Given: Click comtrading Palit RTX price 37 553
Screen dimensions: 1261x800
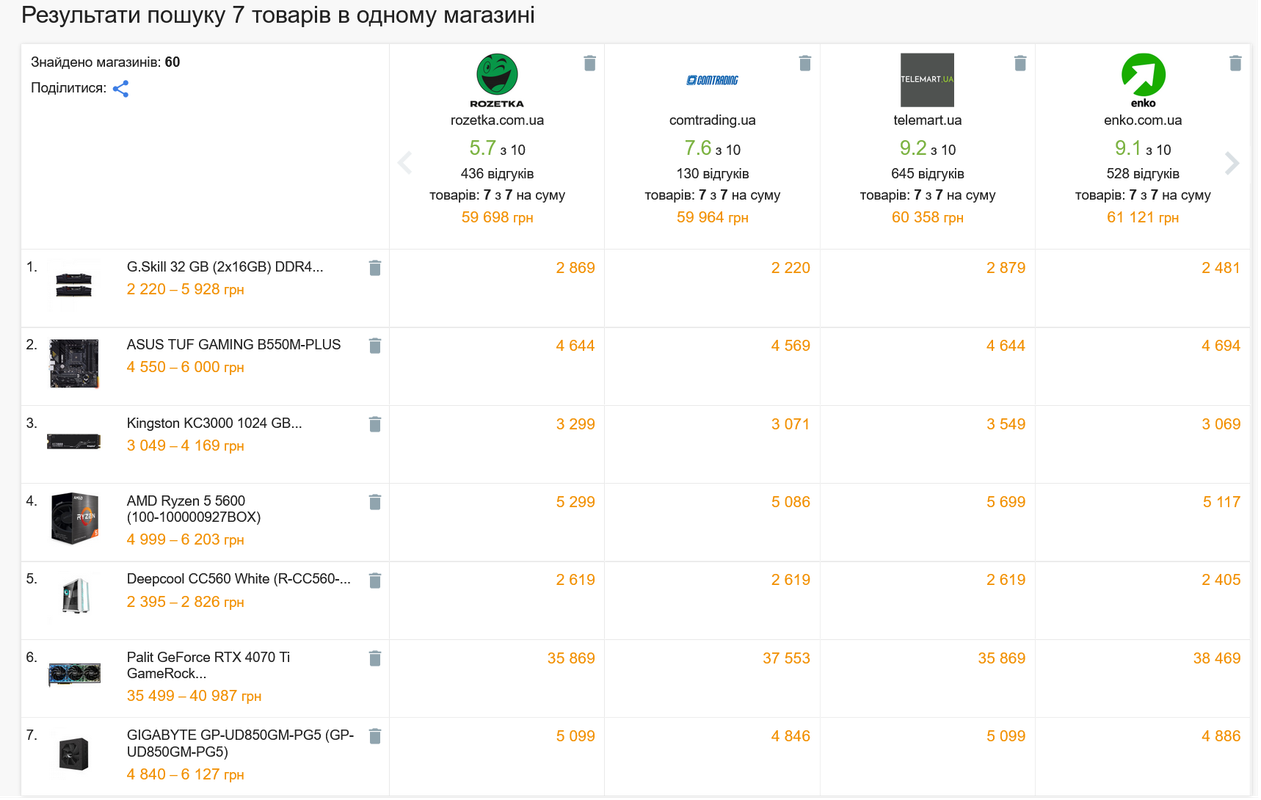Looking at the screenshot, I should (x=786, y=658).
